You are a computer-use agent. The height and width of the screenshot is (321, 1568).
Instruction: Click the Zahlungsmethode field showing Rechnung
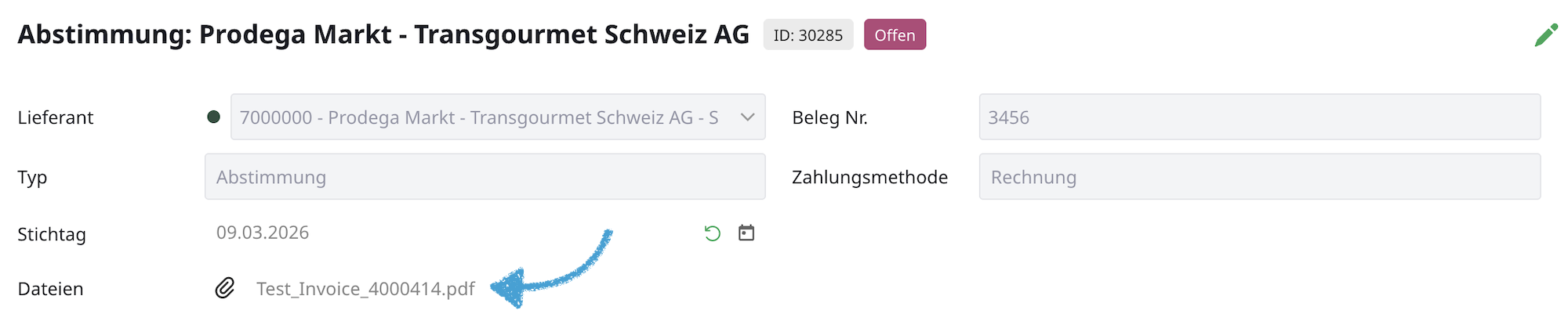[1259, 177]
